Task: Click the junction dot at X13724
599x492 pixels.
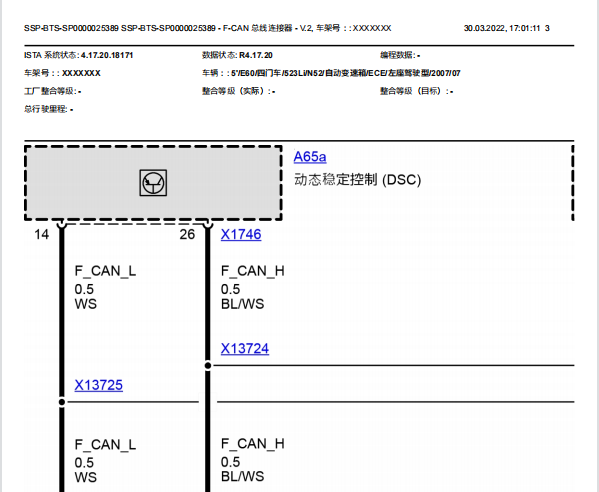Action: [208, 366]
